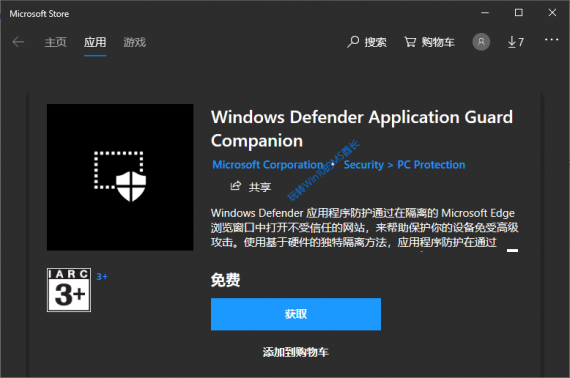Viewport: 570px width, 378px height.
Task: Open the Security category link
Action: pos(364,165)
